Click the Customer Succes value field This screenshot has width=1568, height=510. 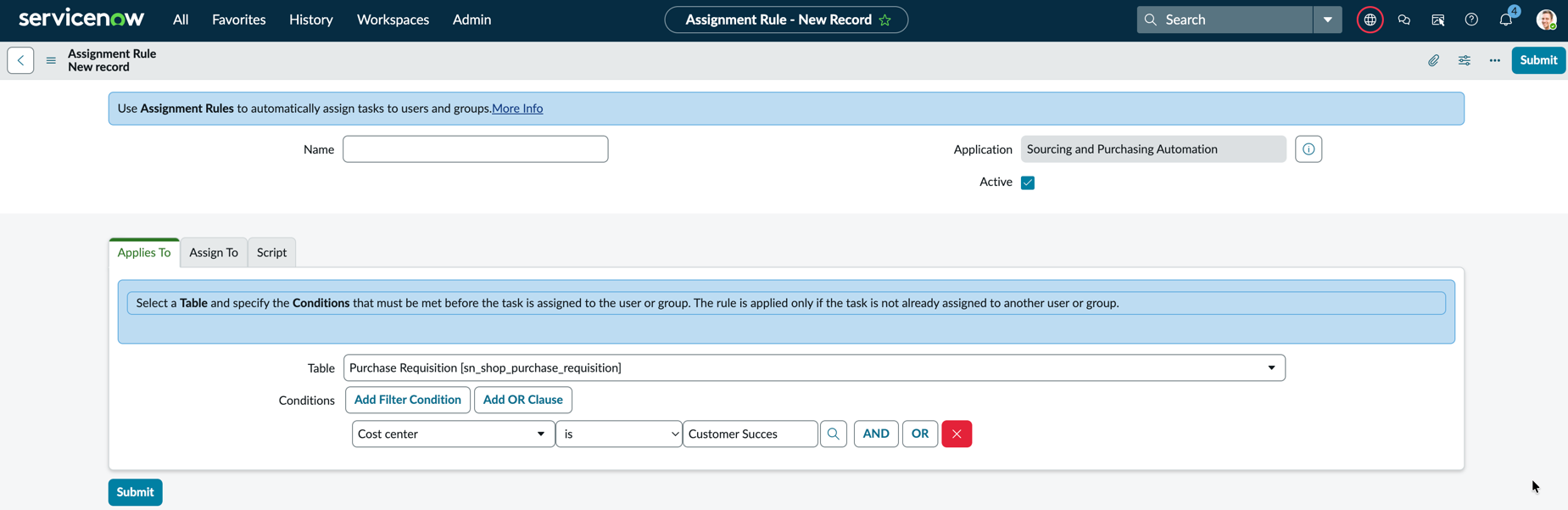point(750,434)
